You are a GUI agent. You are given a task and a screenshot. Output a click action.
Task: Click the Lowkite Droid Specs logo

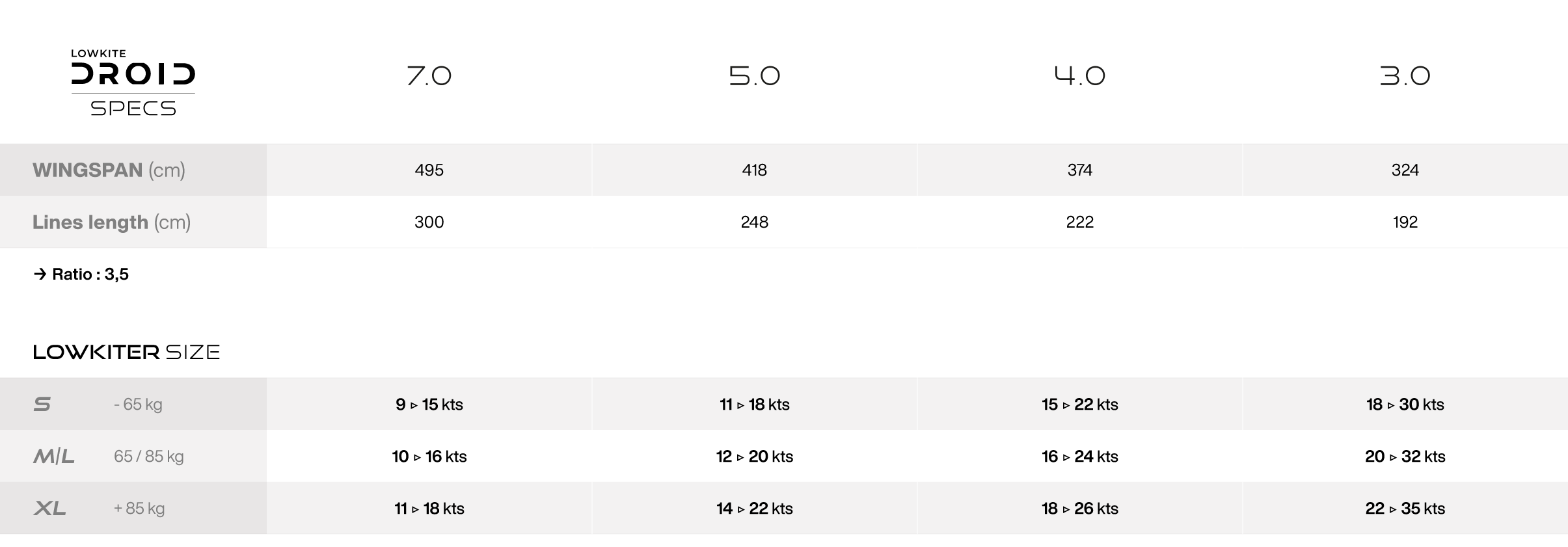pyautogui.click(x=133, y=83)
